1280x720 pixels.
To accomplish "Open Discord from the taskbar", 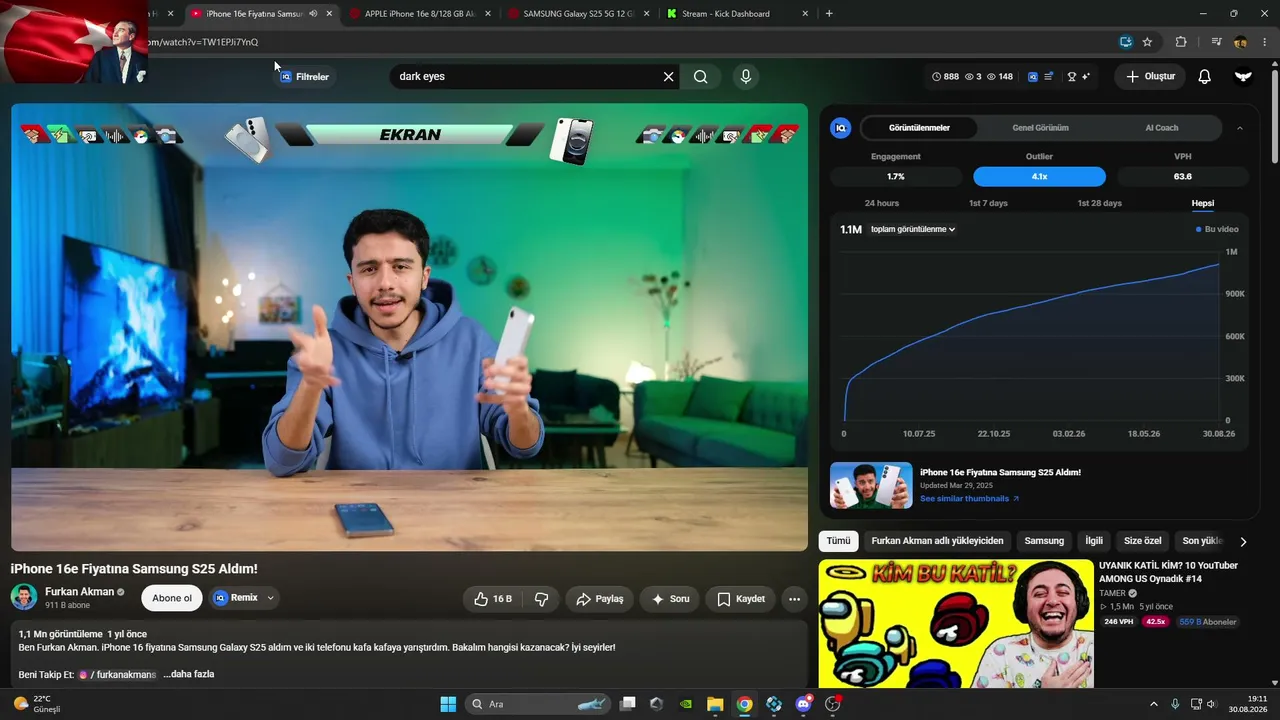I will (803, 704).
